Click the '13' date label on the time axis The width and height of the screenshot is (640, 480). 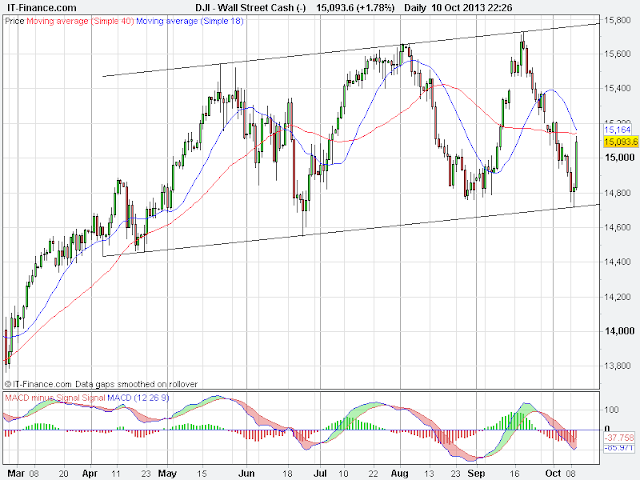(429, 473)
